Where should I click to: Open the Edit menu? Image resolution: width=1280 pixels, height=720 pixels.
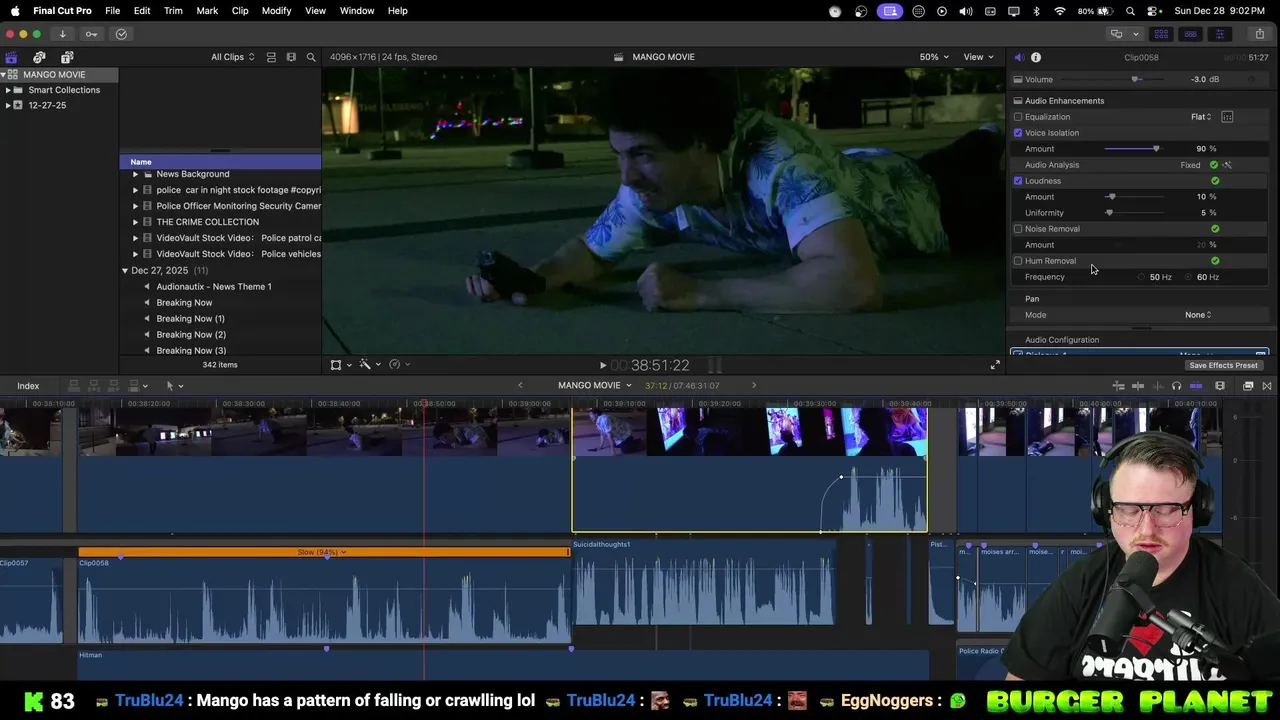(142, 11)
